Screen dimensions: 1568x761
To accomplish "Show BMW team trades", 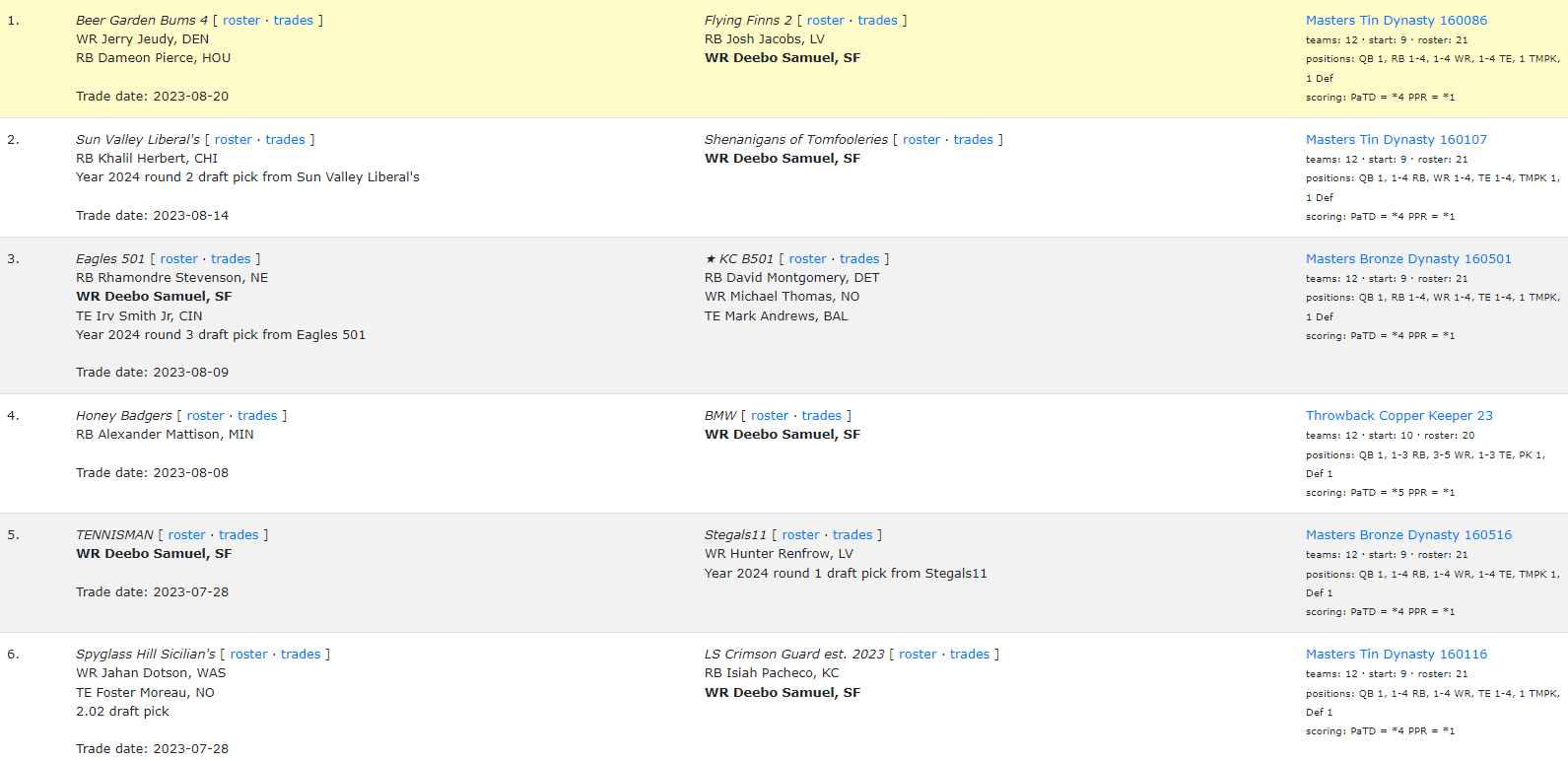I will click(822, 415).
